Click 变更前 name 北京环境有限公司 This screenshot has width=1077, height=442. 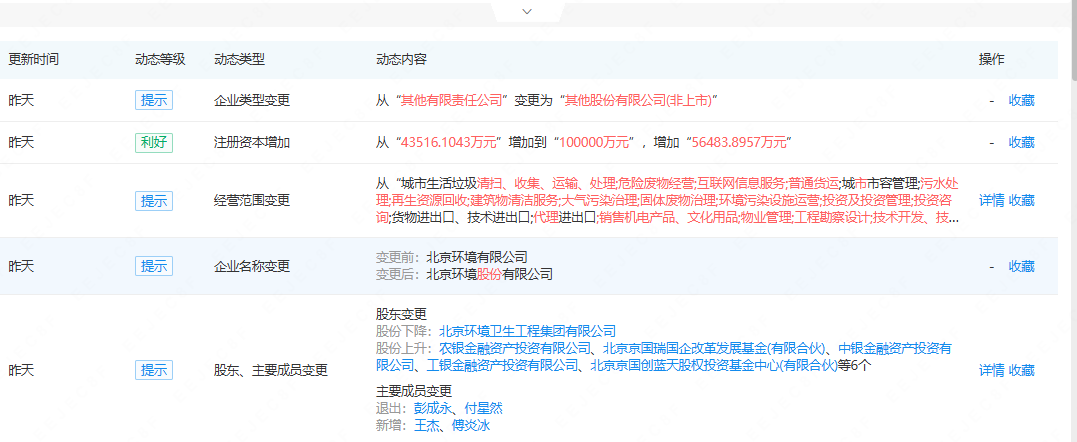(477, 258)
